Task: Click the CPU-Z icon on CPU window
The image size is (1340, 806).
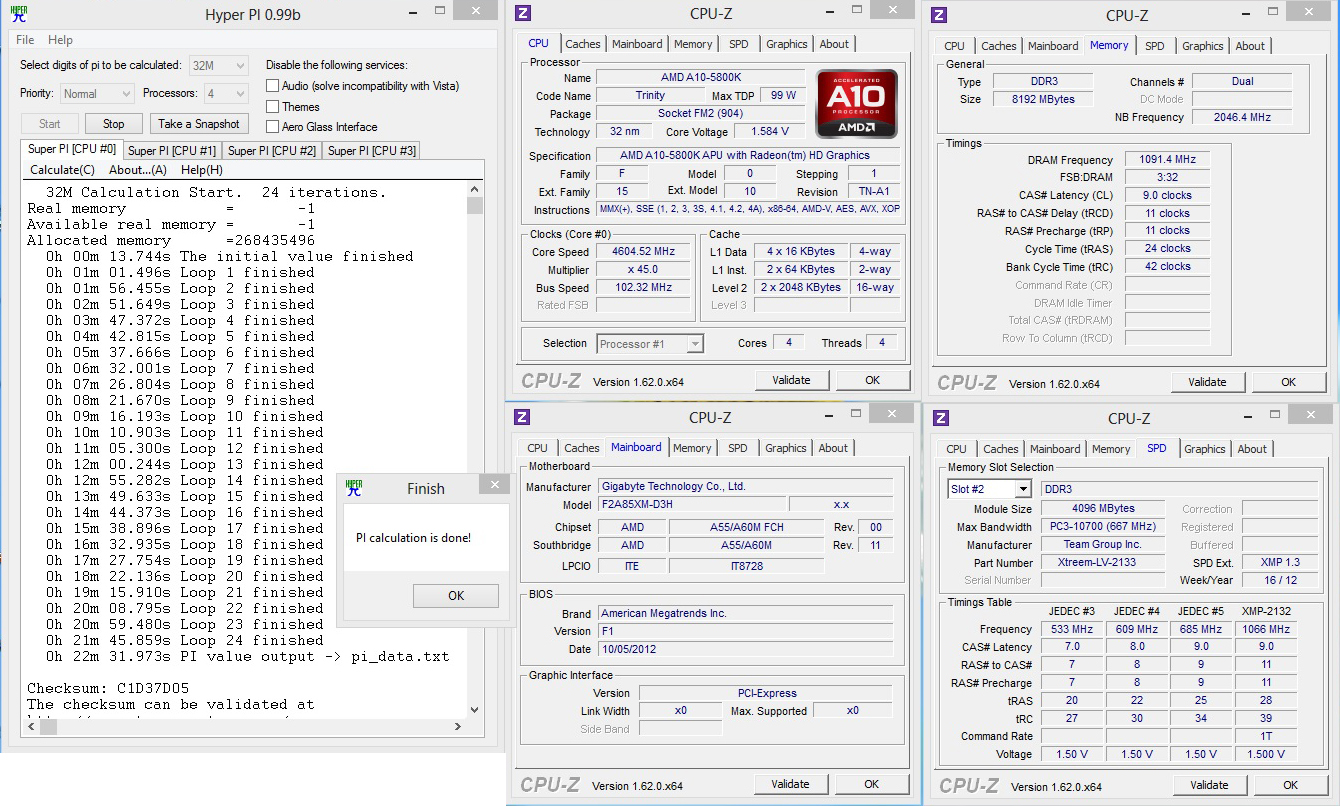Action: pos(523,13)
